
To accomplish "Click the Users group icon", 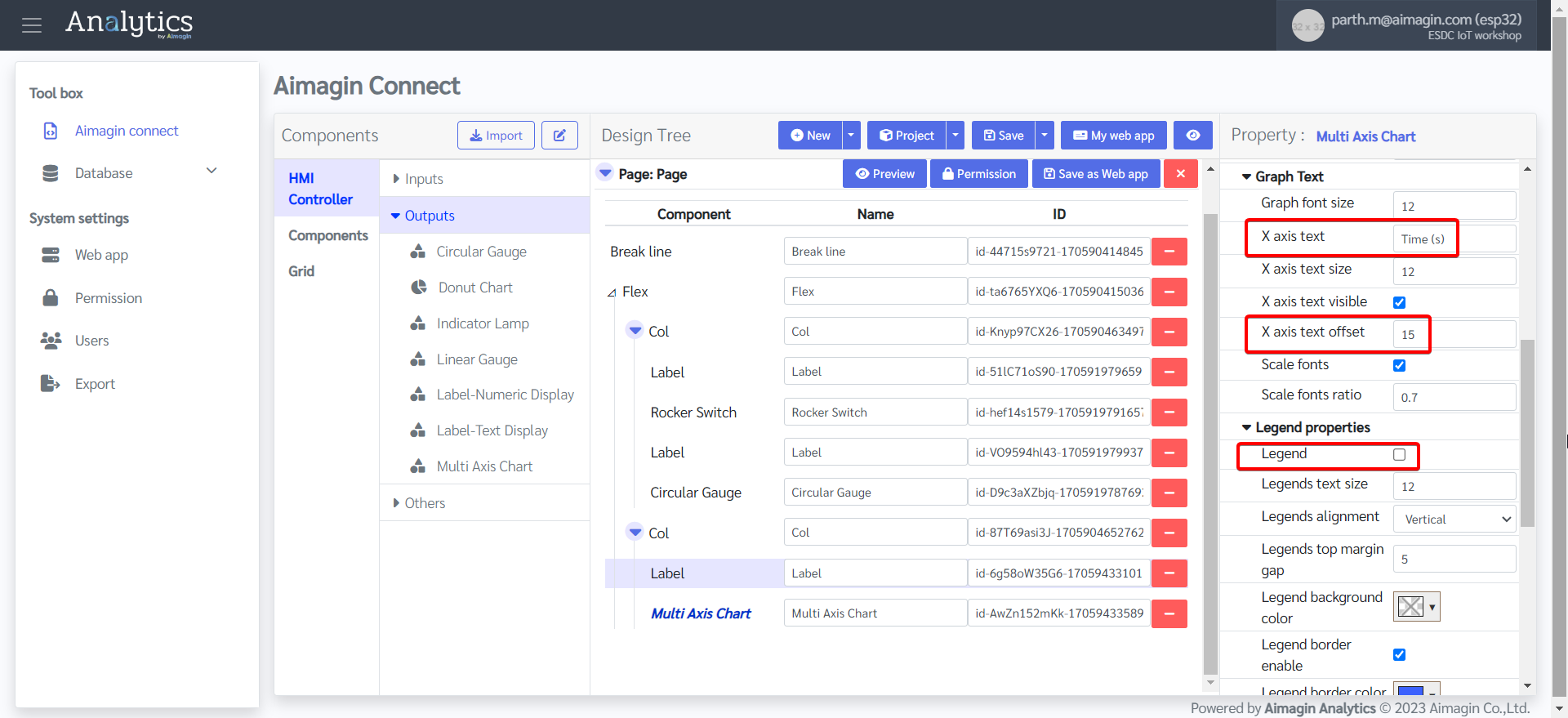I will click(51, 341).
